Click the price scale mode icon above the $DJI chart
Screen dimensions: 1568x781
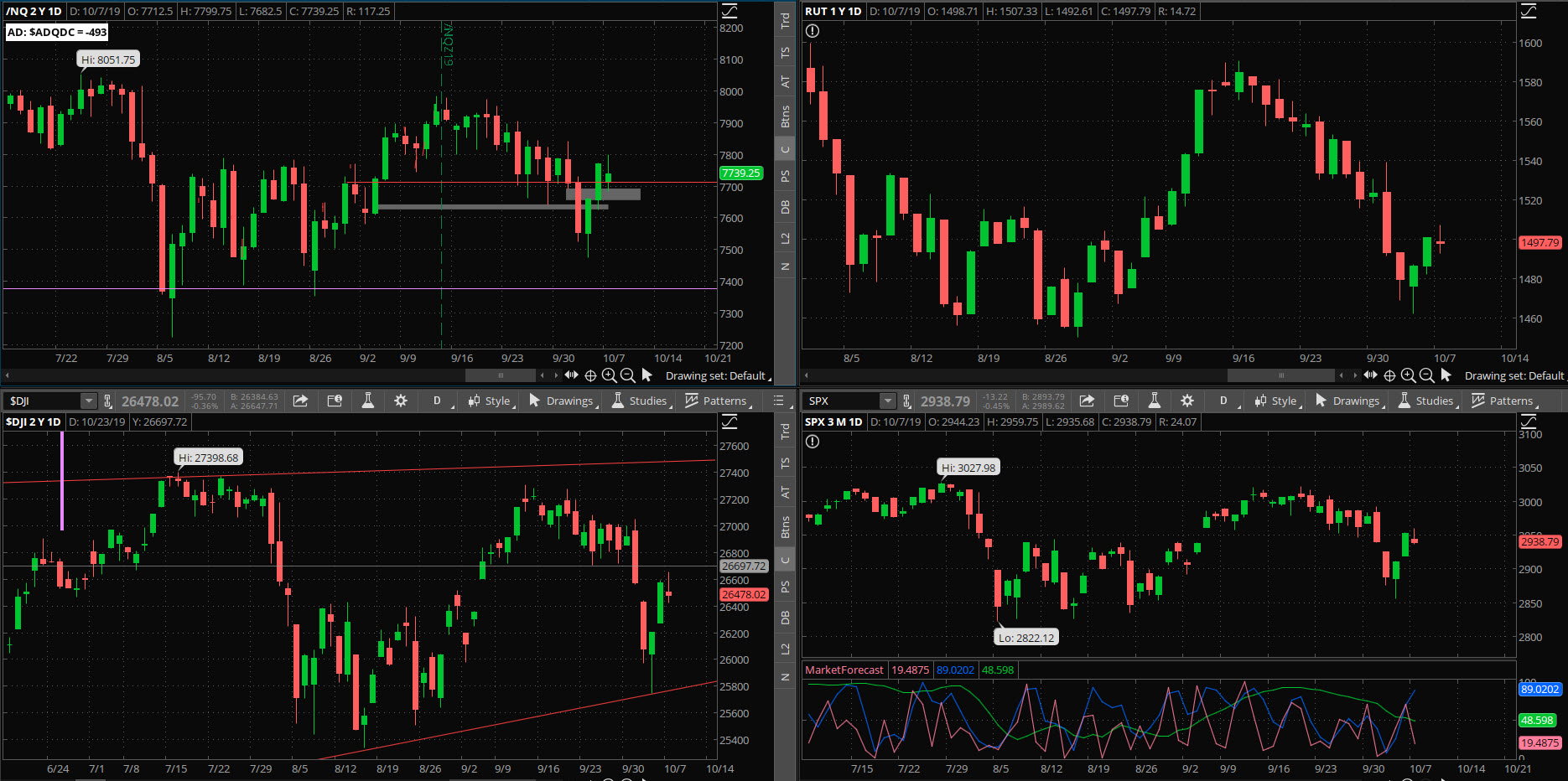[729, 422]
